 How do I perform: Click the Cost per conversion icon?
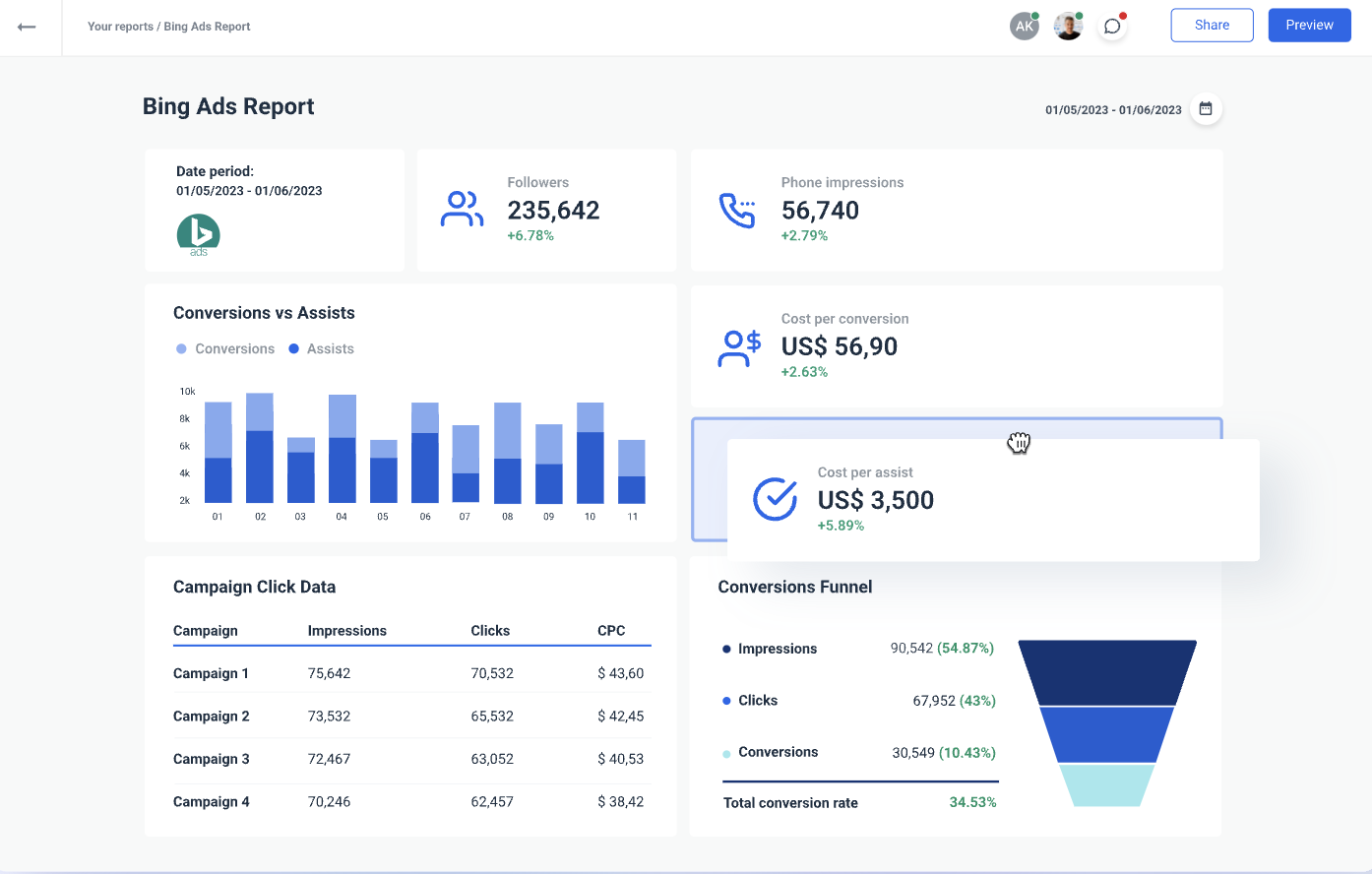coord(739,347)
